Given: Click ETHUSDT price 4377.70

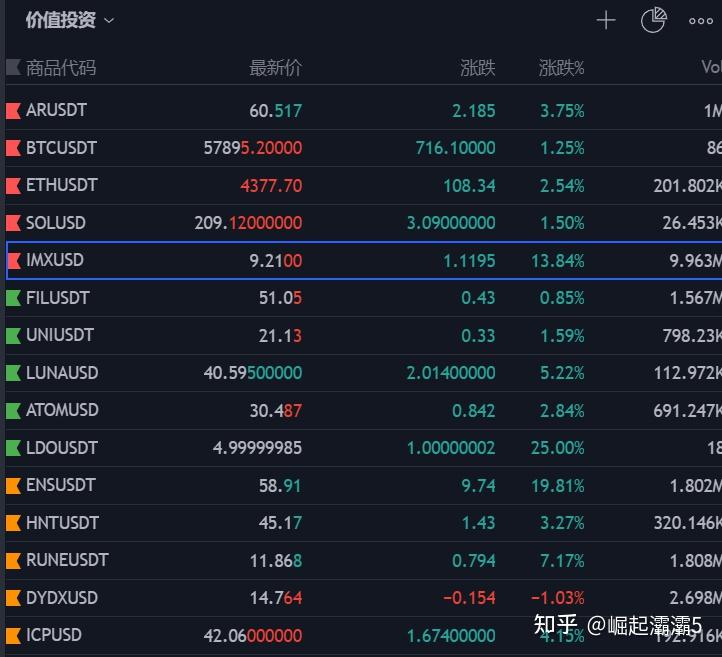Looking at the screenshot, I should click(271, 186).
